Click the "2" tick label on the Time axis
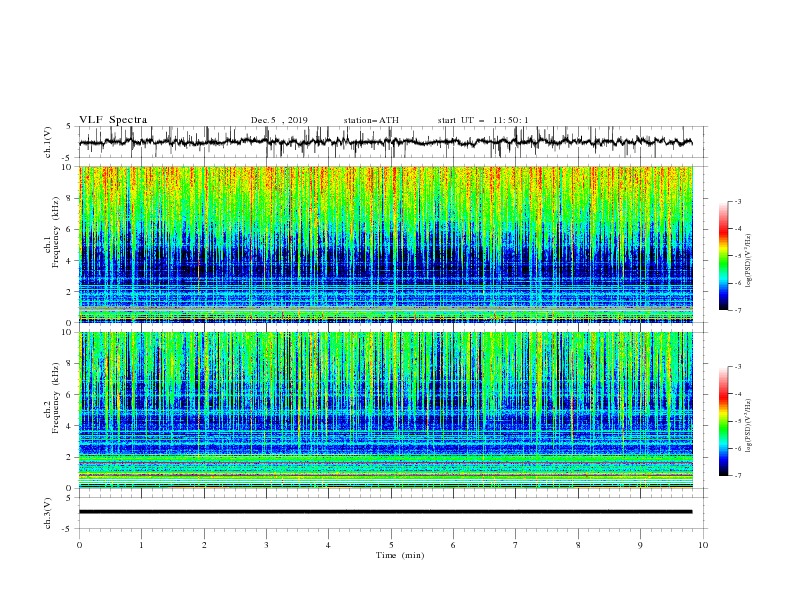Image resolution: width=792 pixels, height=612 pixels. 204,545
